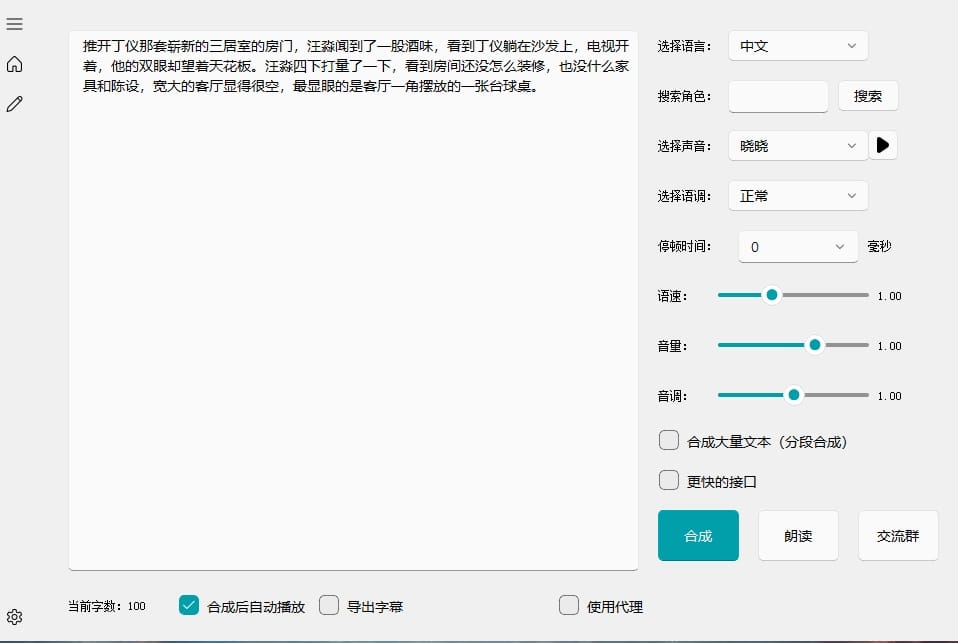Enable the 使用代理 option
The height and width of the screenshot is (643, 958).
pyautogui.click(x=569, y=605)
